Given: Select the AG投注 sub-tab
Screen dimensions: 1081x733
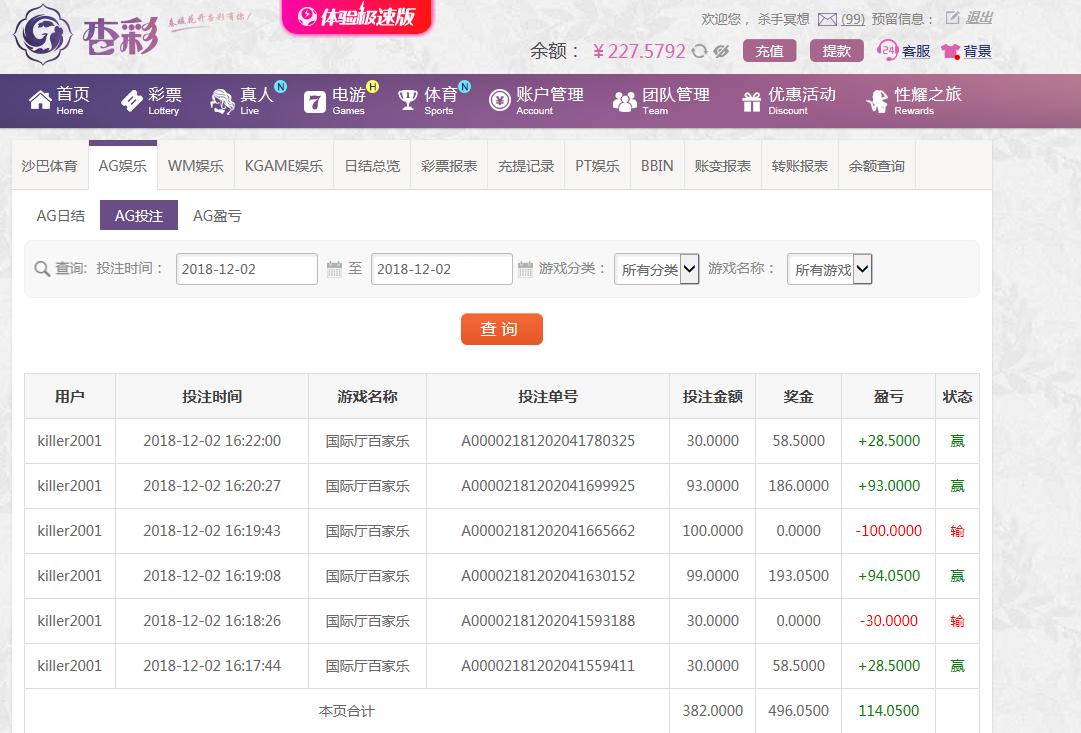Looking at the screenshot, I should tap(139, 215).
